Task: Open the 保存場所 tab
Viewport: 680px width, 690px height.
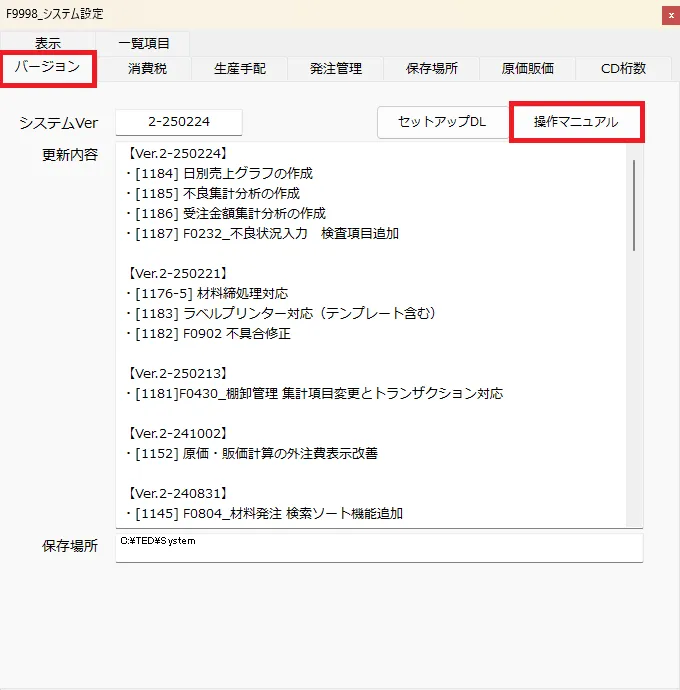Action: click(x=432, y=69)
